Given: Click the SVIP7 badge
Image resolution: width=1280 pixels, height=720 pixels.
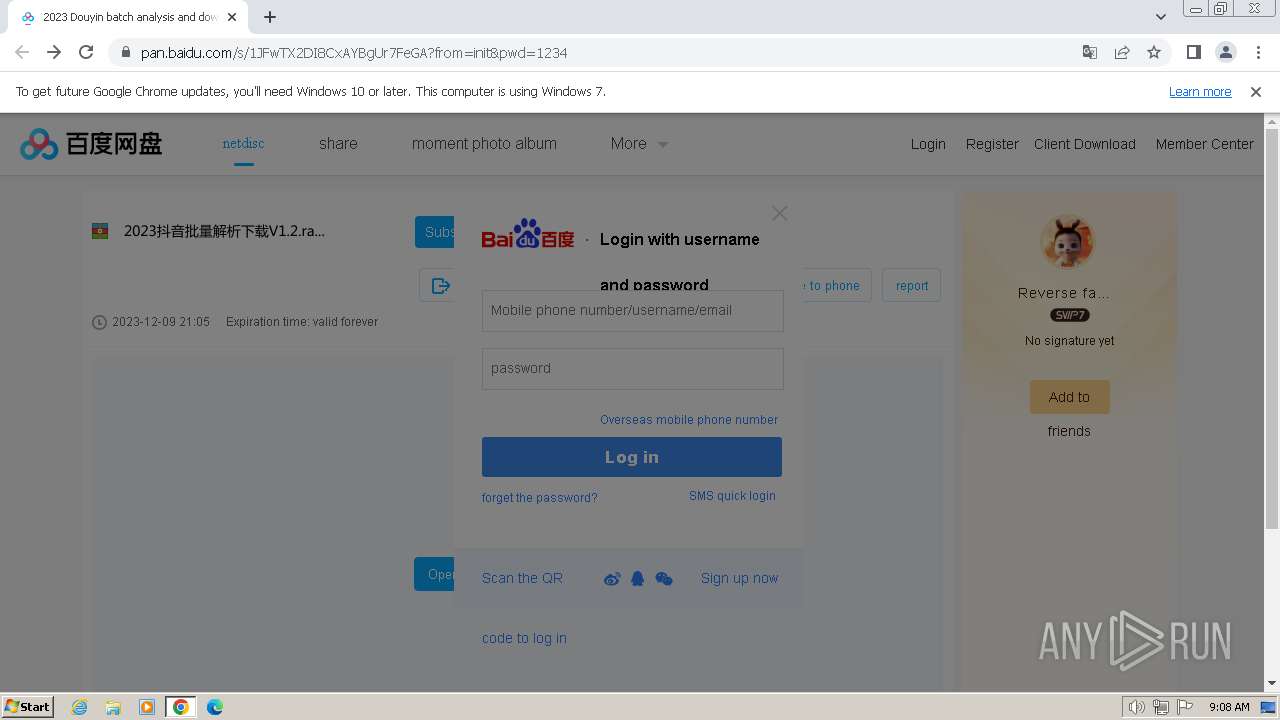Looking at the screenshot, I should tap(1069, 315).
